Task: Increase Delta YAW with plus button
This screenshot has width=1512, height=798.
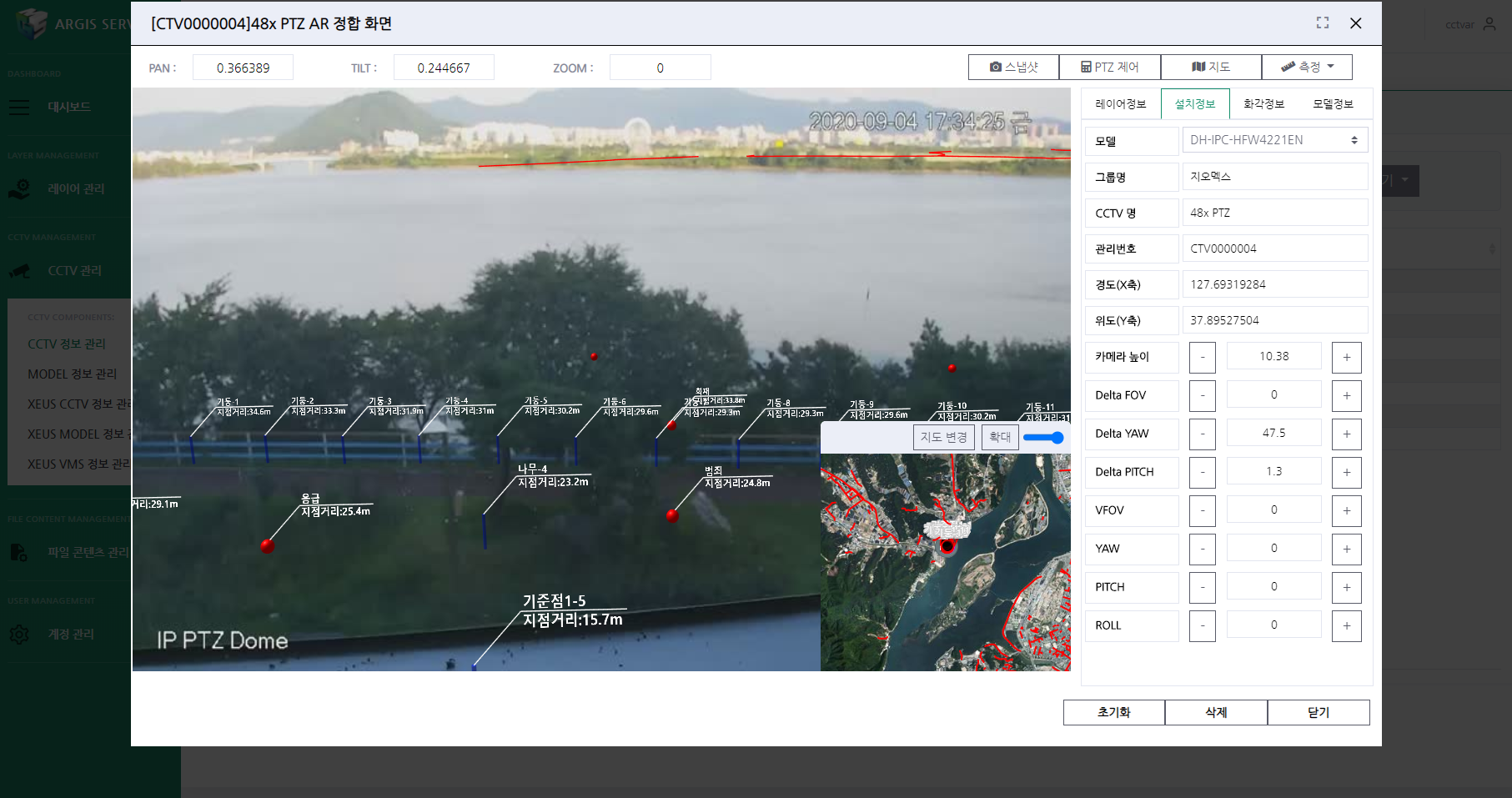Action: pyautogui.click(x=1347, y=434)
